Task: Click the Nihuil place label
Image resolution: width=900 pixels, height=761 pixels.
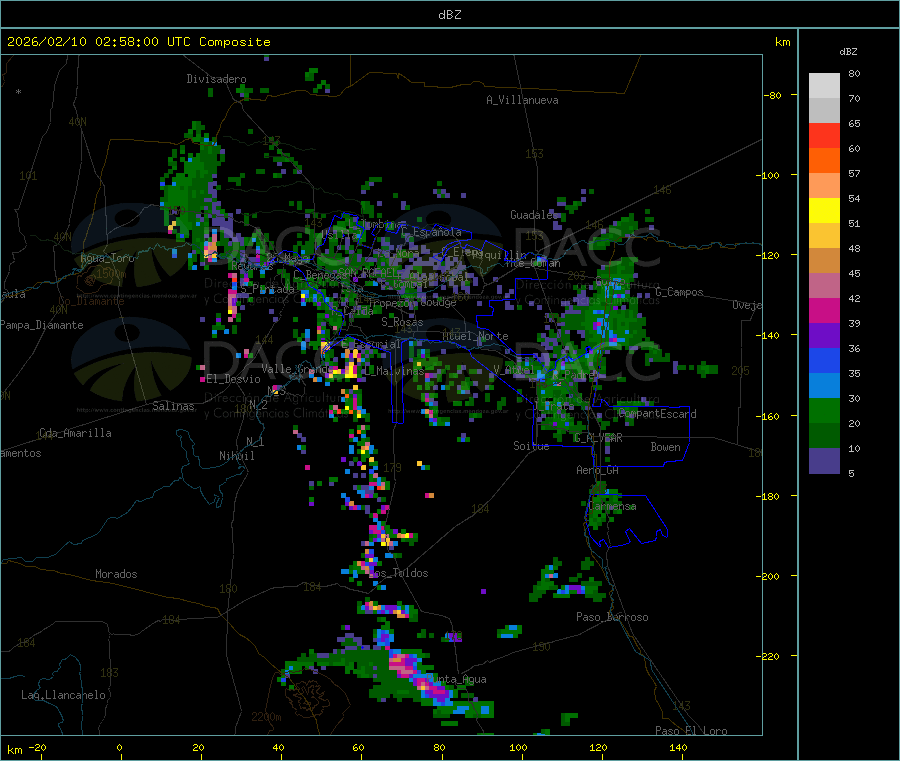Action: pos(237,456)
